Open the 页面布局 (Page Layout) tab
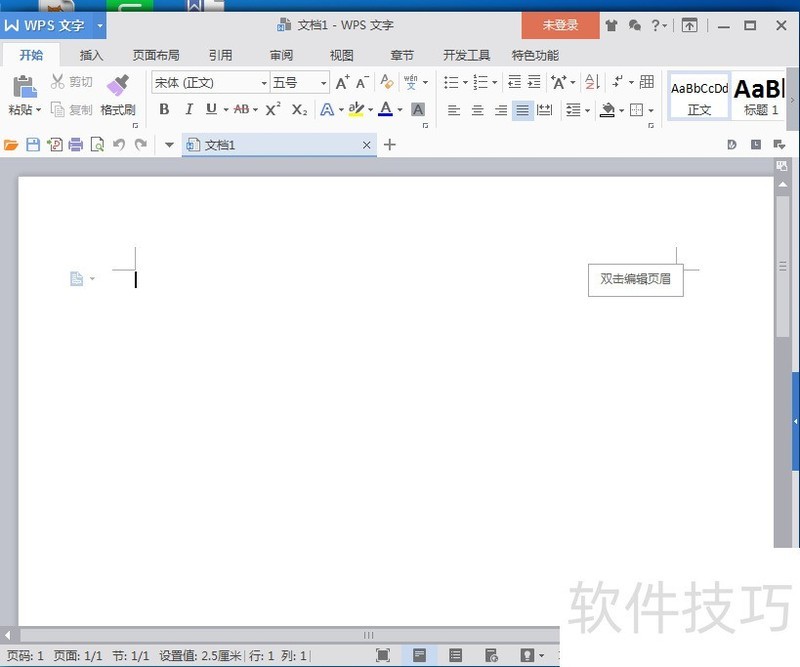 tap(156, 55)
